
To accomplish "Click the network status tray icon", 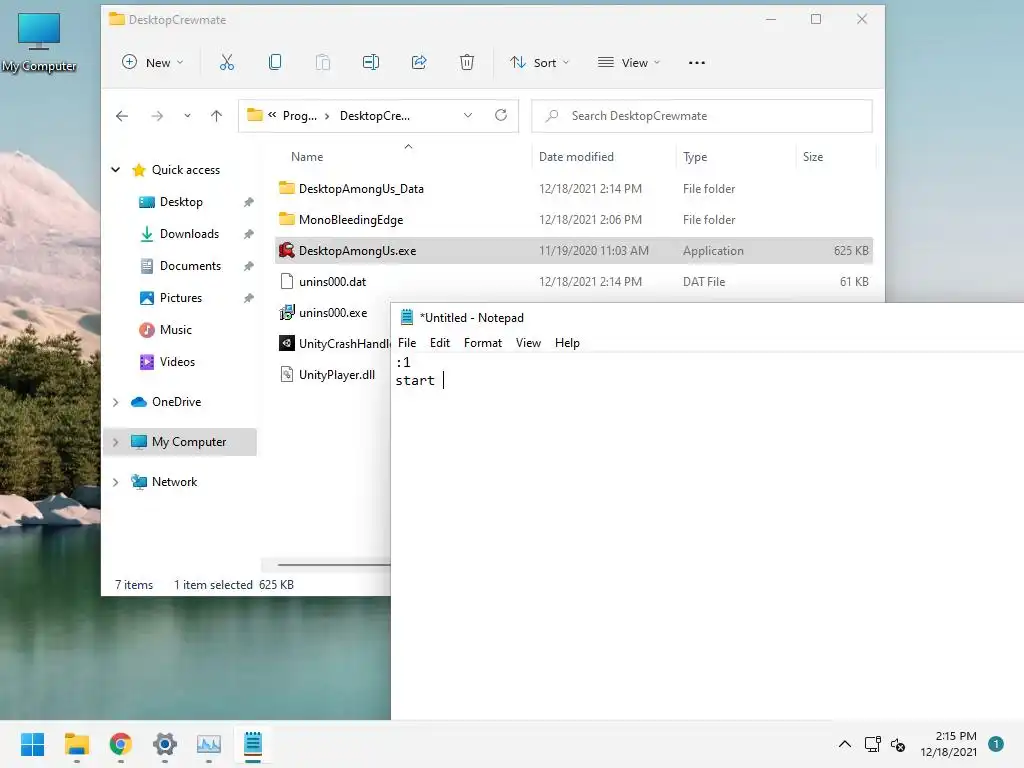I will pos(872,744).
